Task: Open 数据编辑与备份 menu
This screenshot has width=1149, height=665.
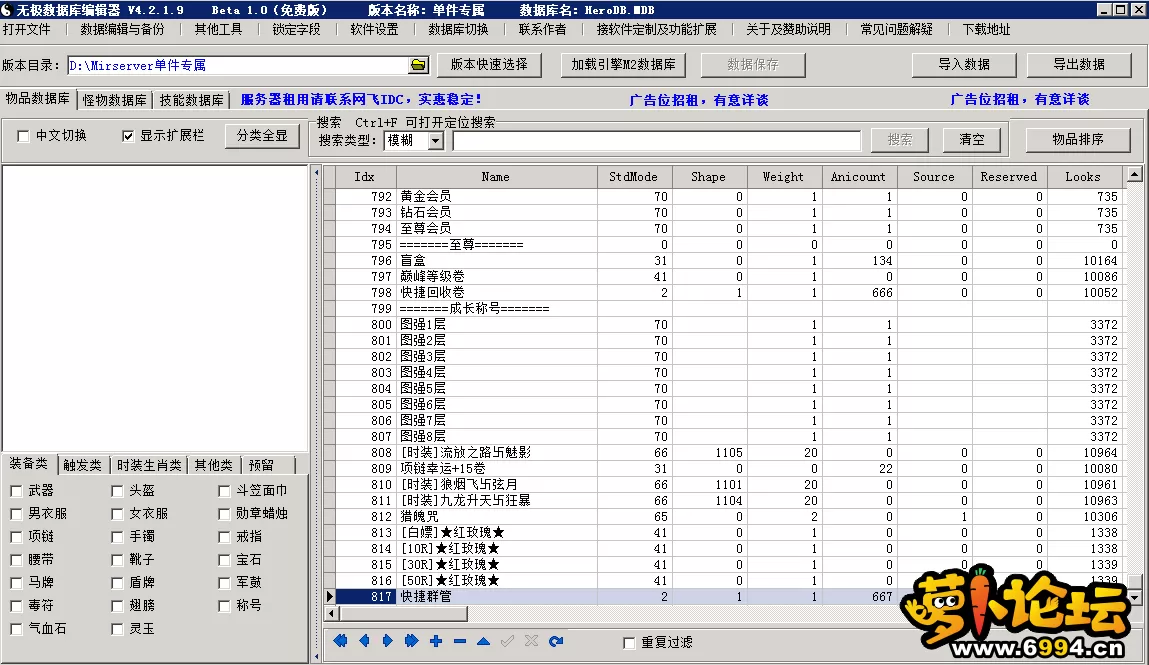Action: tap(122, 29)
